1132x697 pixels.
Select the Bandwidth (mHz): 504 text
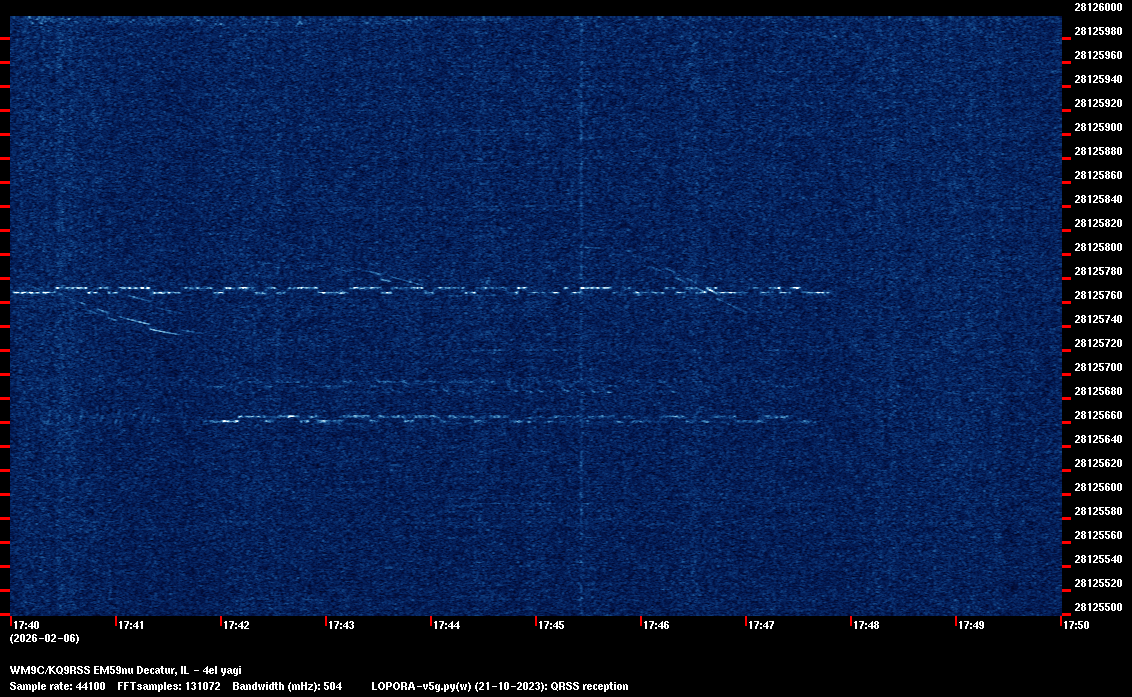click(287, 686)
